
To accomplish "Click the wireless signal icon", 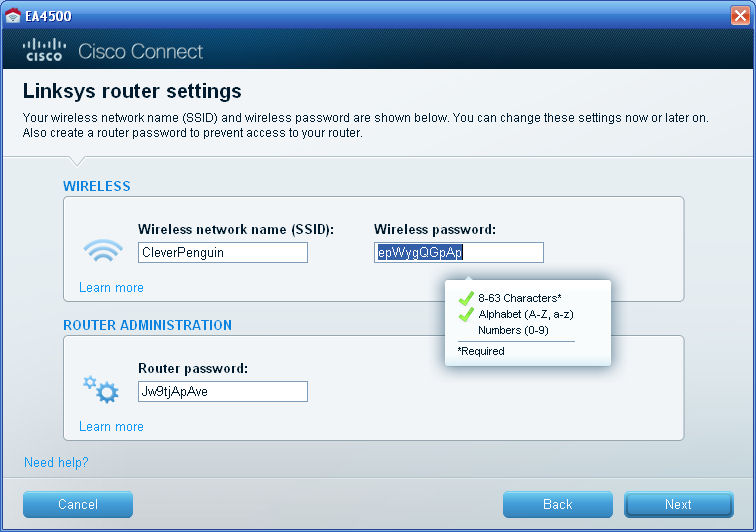I will (103, 250).
